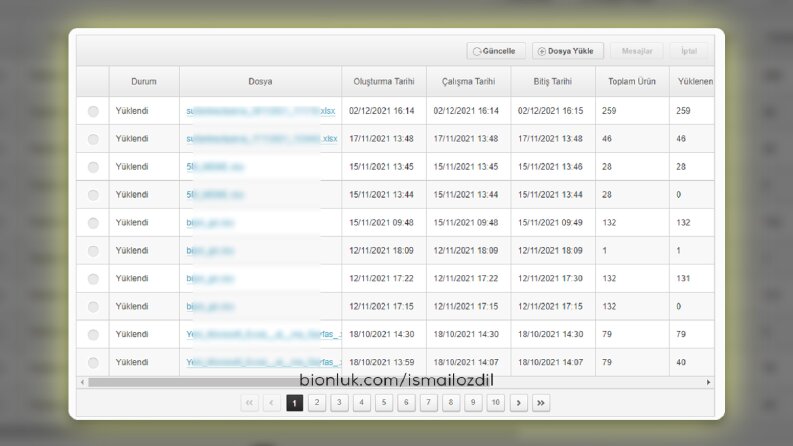Viewport: 793px width, 446px height.
Task: Sort by Dosya column header
Action: tap(260, 81)
